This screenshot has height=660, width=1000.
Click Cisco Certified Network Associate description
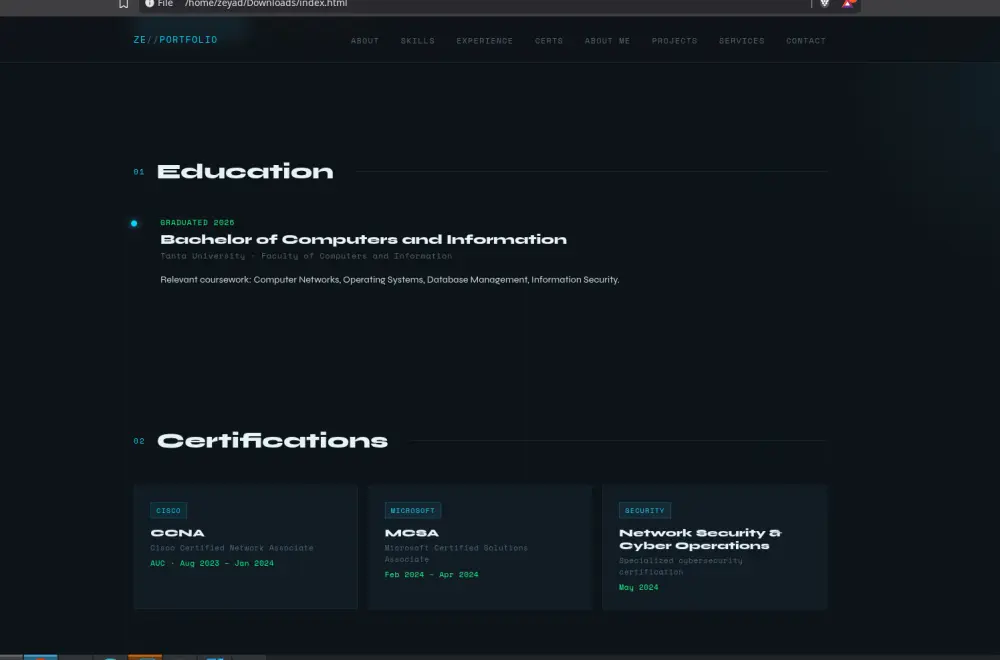coord(232,548)
